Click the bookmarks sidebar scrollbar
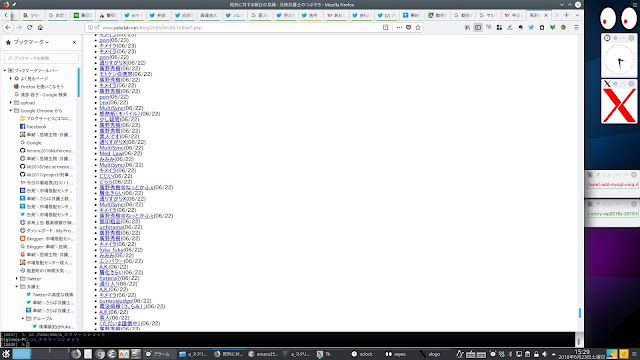 tap(79, 82)
